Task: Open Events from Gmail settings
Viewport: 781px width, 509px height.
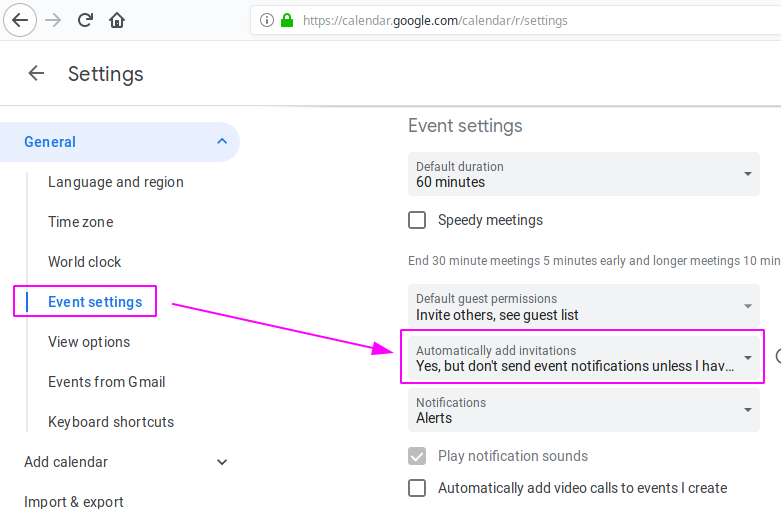Action: (107, 382)
